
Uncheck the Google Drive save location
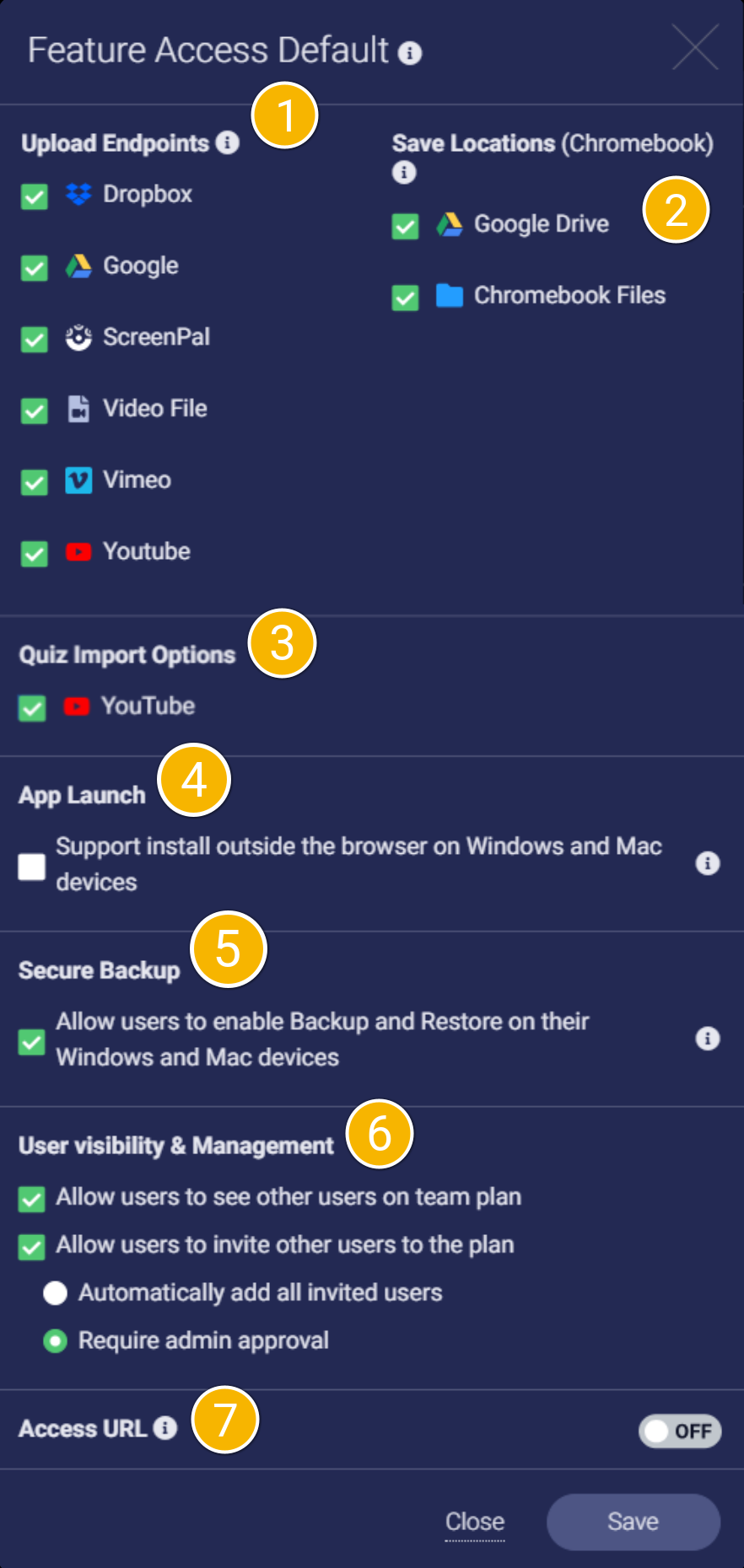(406, 226)
